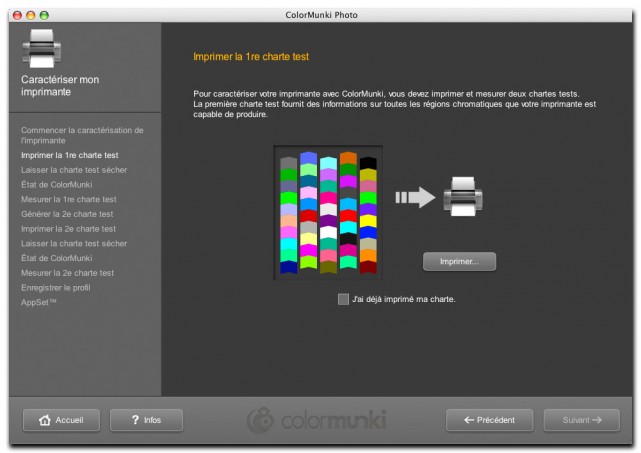Click the dark red patch at chart bottom

[x=368, y=267]
